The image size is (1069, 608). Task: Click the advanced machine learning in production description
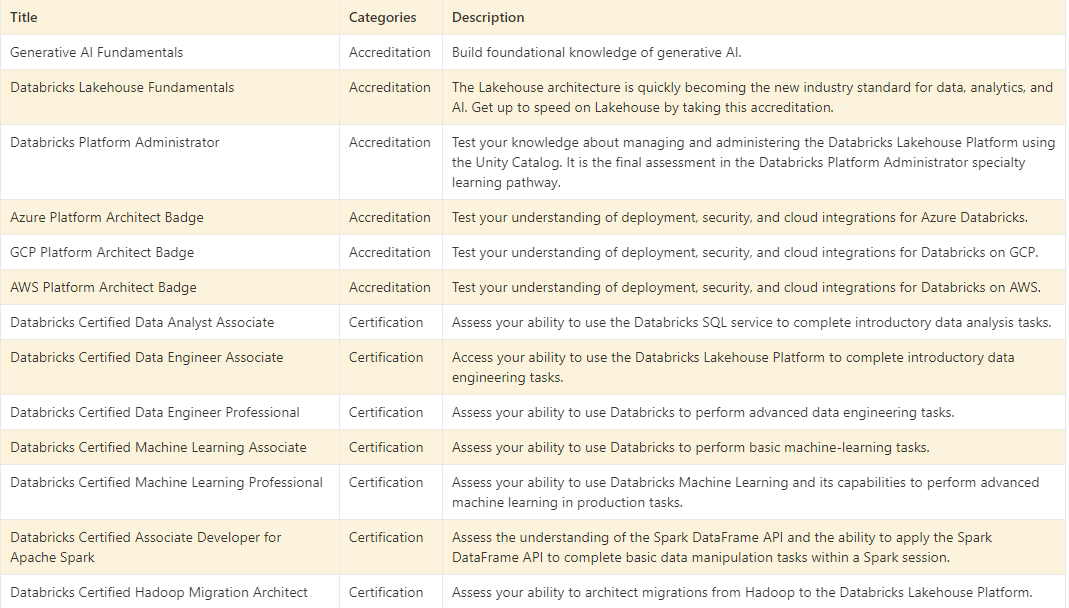(746, 492)
